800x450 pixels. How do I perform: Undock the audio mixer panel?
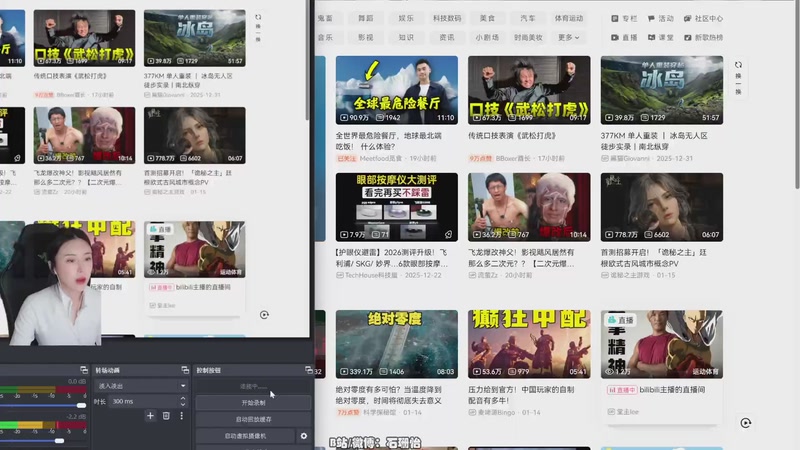coord(84,370)
